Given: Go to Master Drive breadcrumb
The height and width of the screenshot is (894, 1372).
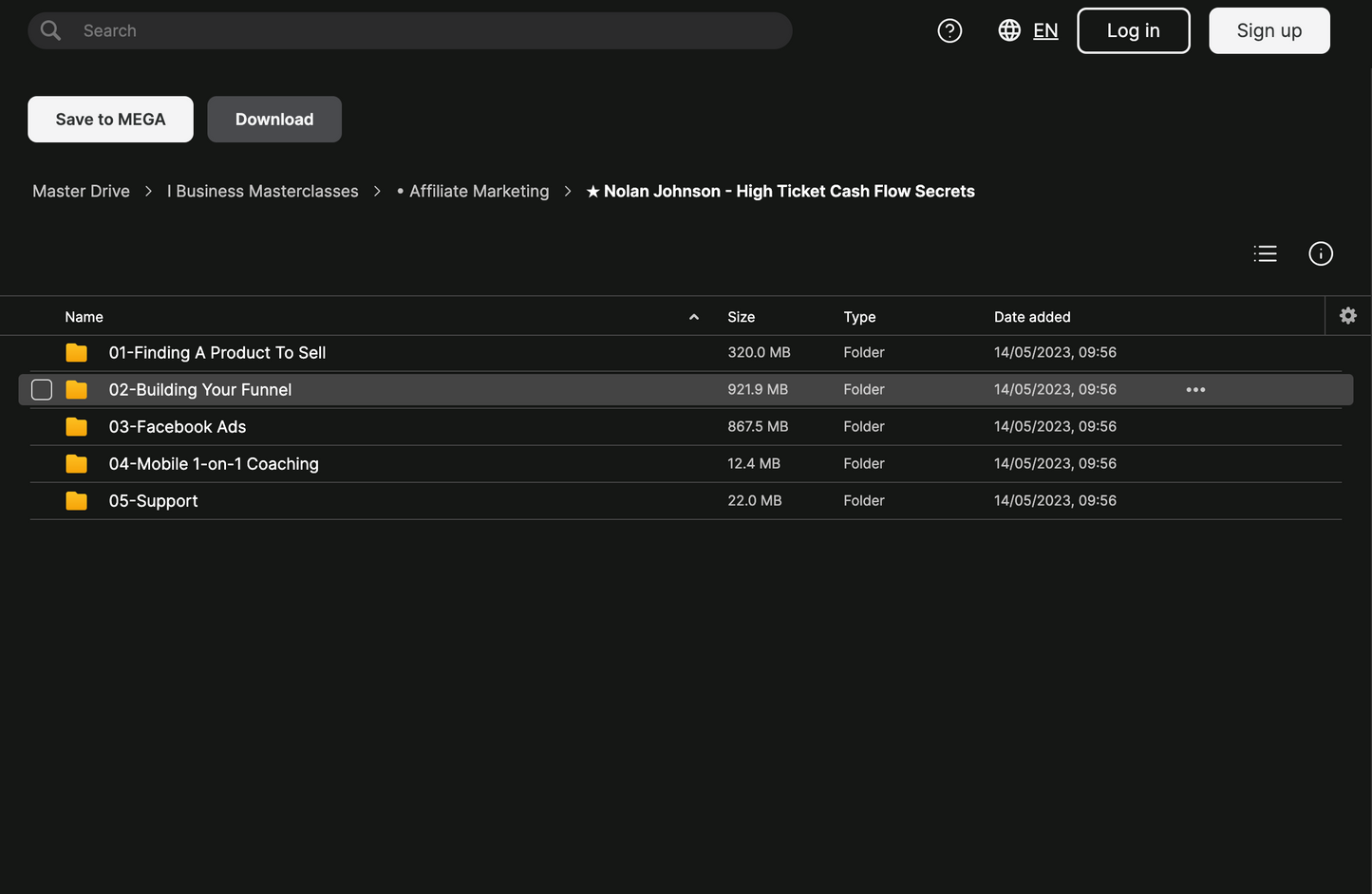Looking at the screenshot, I should (x=81, y=192).
